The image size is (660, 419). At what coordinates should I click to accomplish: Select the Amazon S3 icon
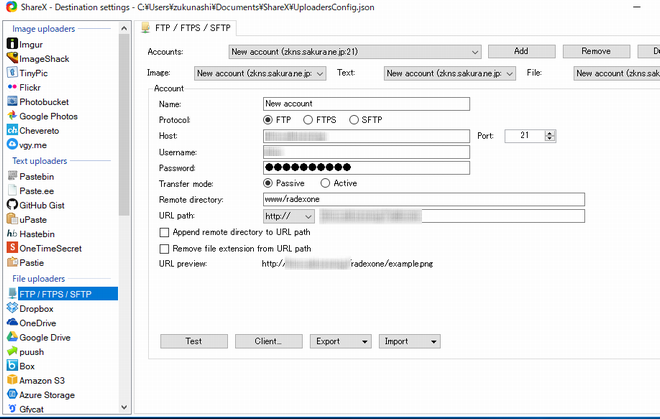(12, 379)
